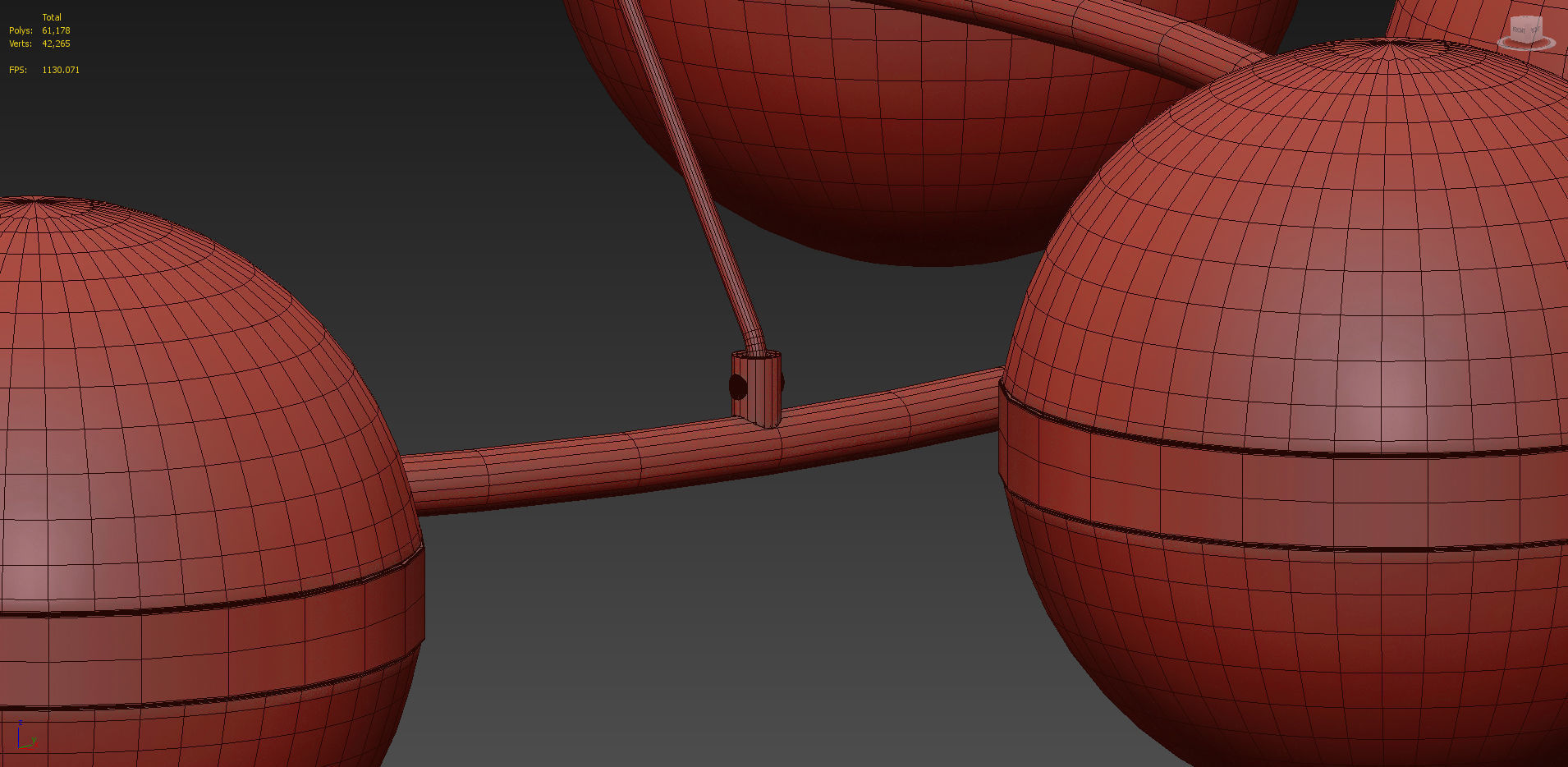Click the ViewCube navigation cube
Image resolution: width=1568 pixels, height=767 pixels.
(1527, 28)
